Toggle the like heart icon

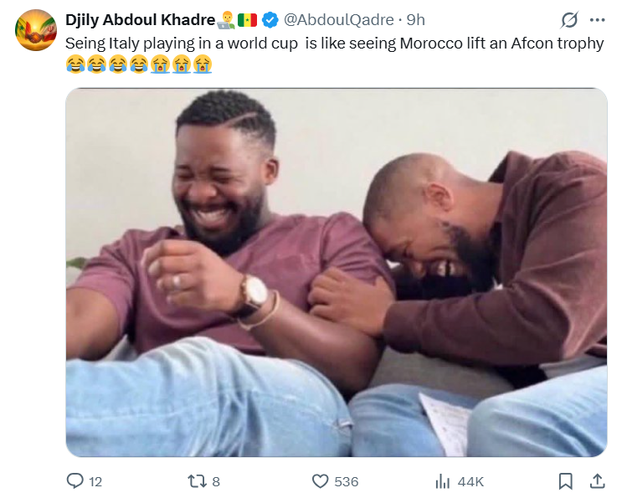[320, 481]
